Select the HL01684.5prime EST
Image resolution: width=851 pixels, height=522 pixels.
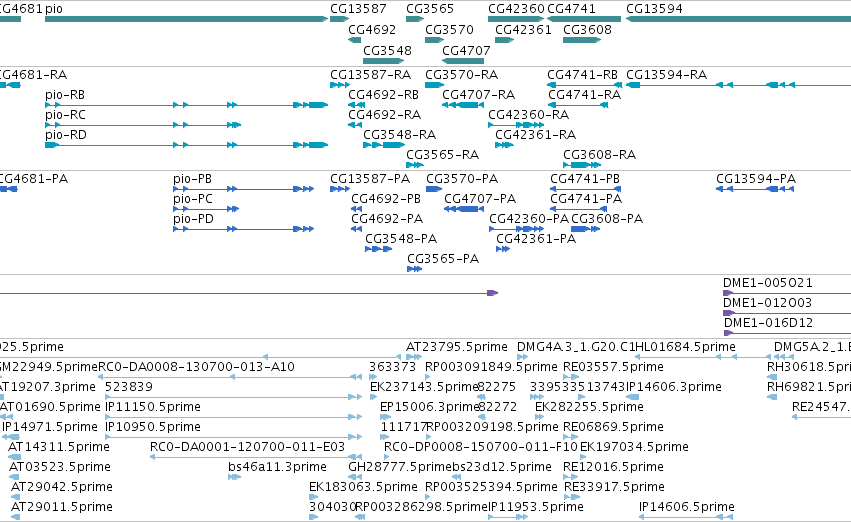pyautogui.click(x=703, y=357)
